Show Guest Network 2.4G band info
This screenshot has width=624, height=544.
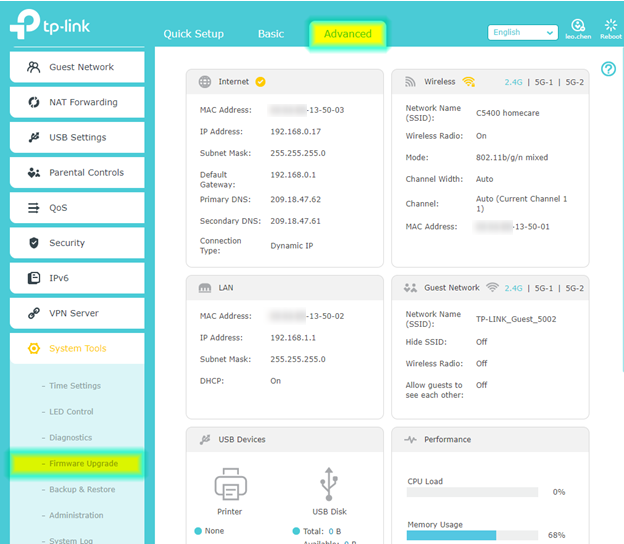[x=513, y=288]
